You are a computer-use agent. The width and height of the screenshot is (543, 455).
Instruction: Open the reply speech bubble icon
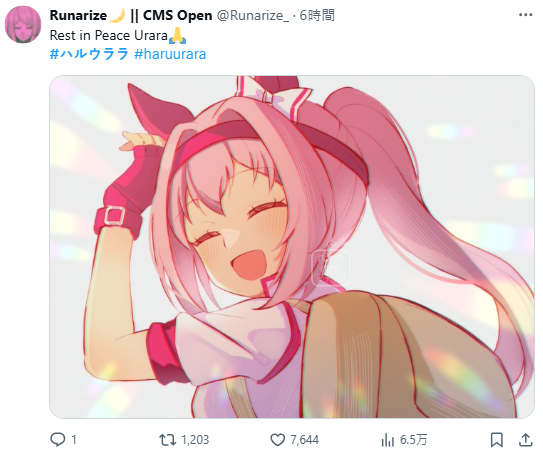(57, 439)
